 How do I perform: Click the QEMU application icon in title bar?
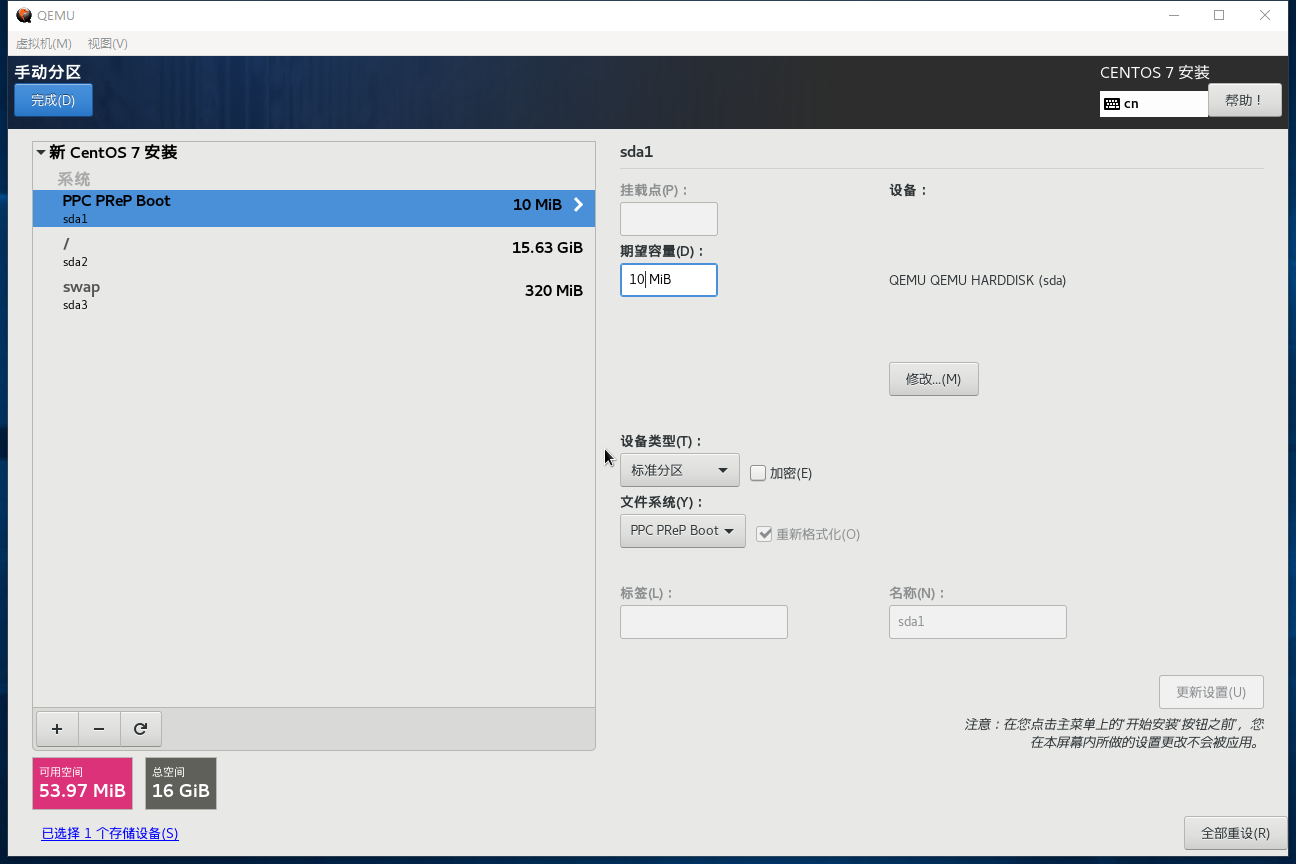pos(24,15)
